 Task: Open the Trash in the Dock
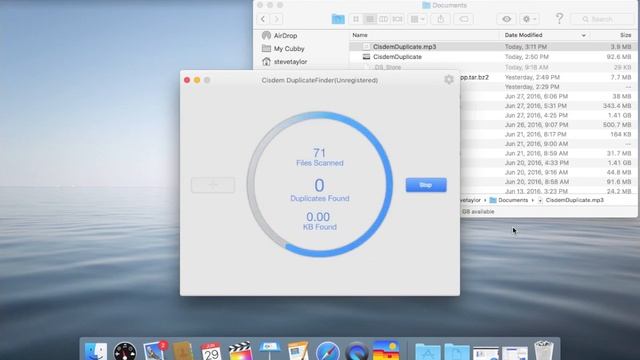pyautogui.click(x=543, y=351)
